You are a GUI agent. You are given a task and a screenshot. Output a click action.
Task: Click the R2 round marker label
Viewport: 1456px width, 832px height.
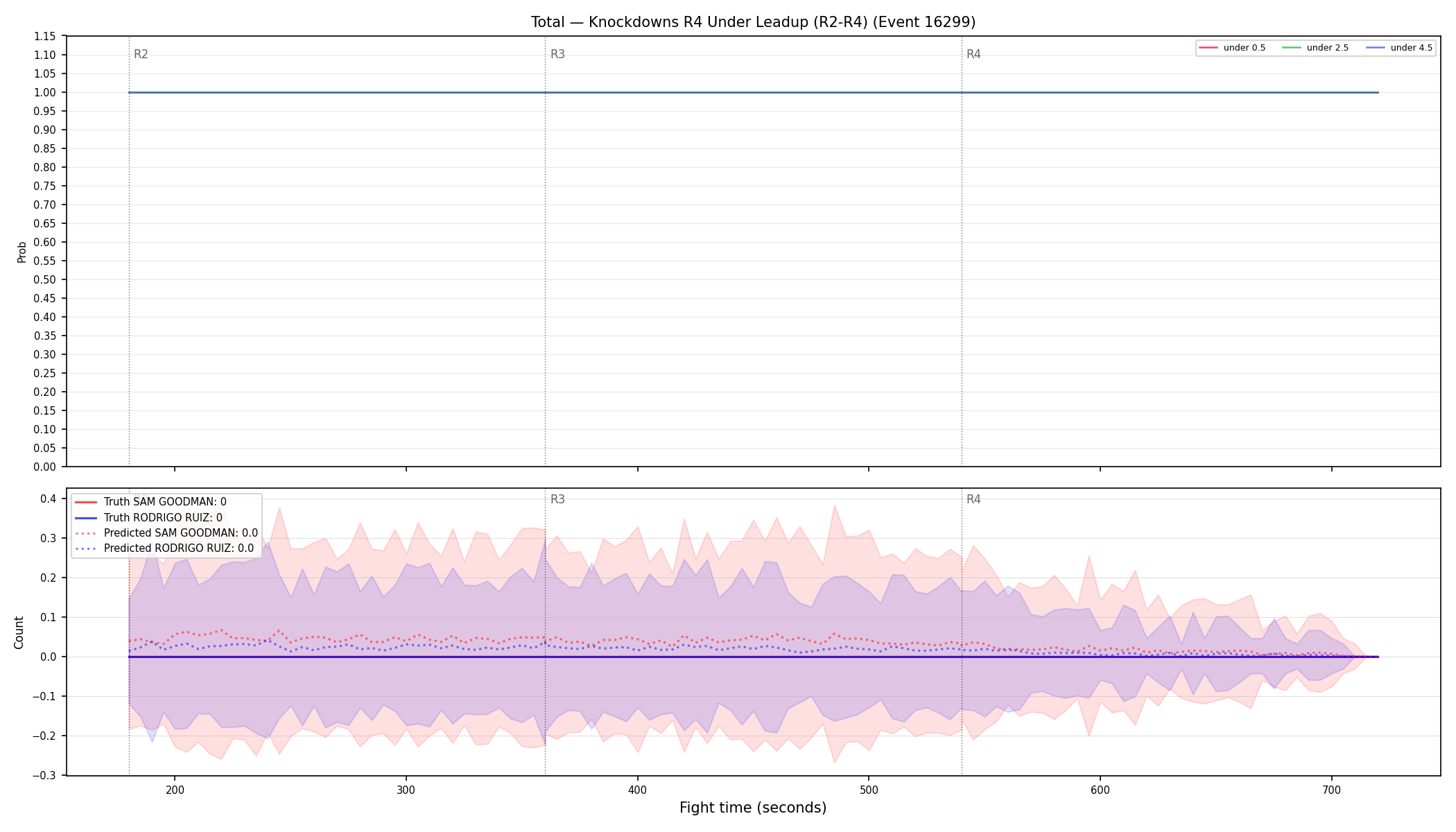tap(141, 54)
